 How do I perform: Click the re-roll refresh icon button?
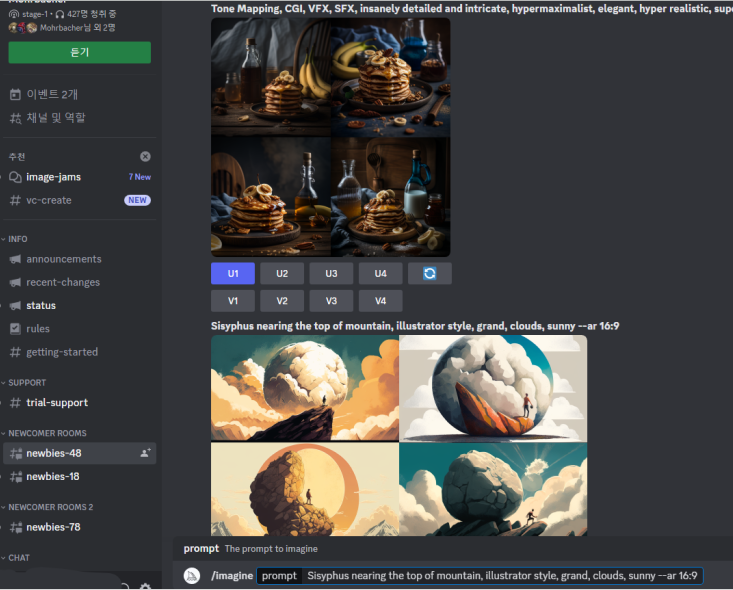coord(430,273)
